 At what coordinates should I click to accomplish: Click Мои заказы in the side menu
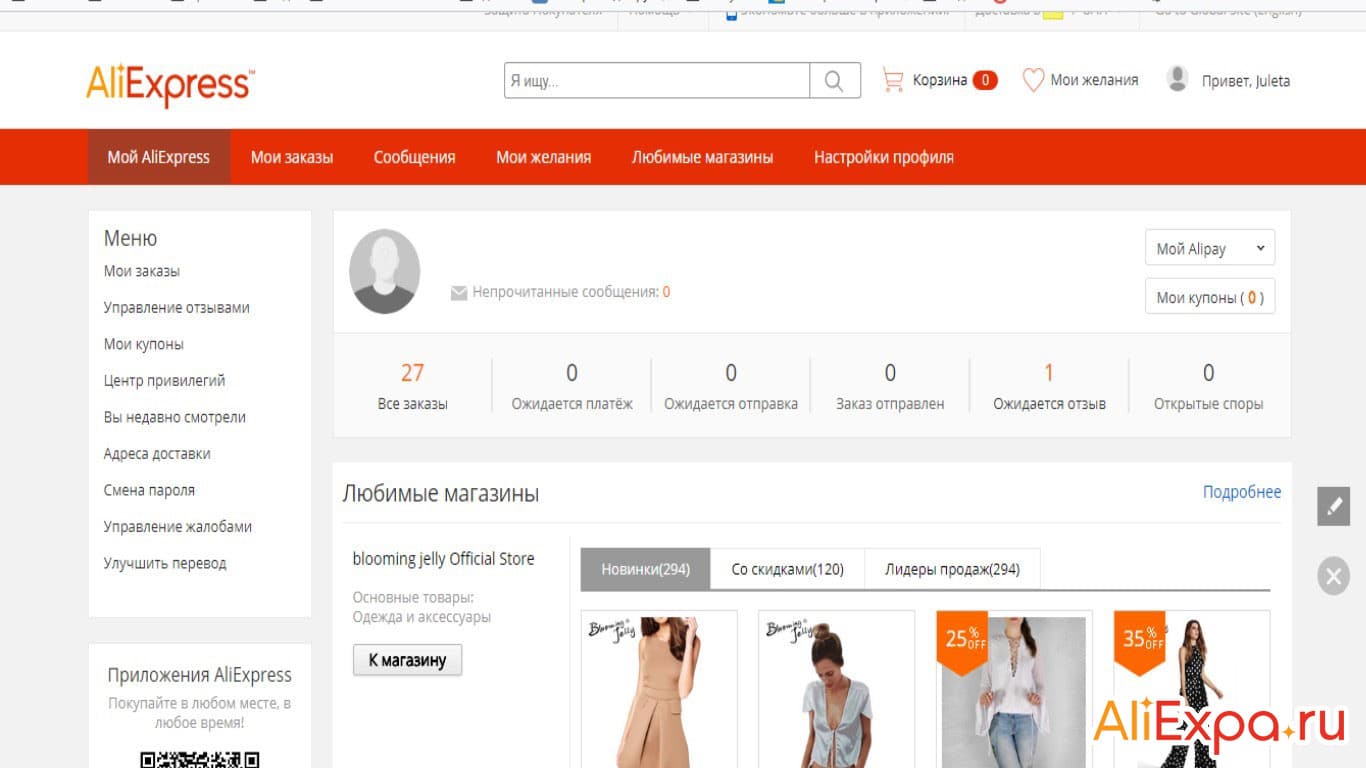click(x=142, y=271)
